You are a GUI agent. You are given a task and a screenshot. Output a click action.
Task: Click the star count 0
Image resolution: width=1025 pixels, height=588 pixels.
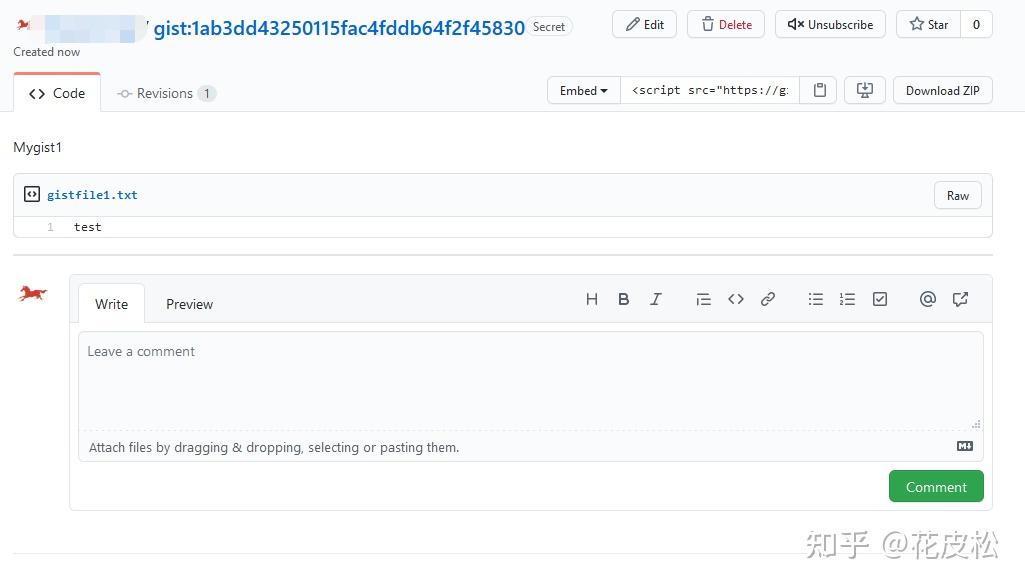point(976,25)
